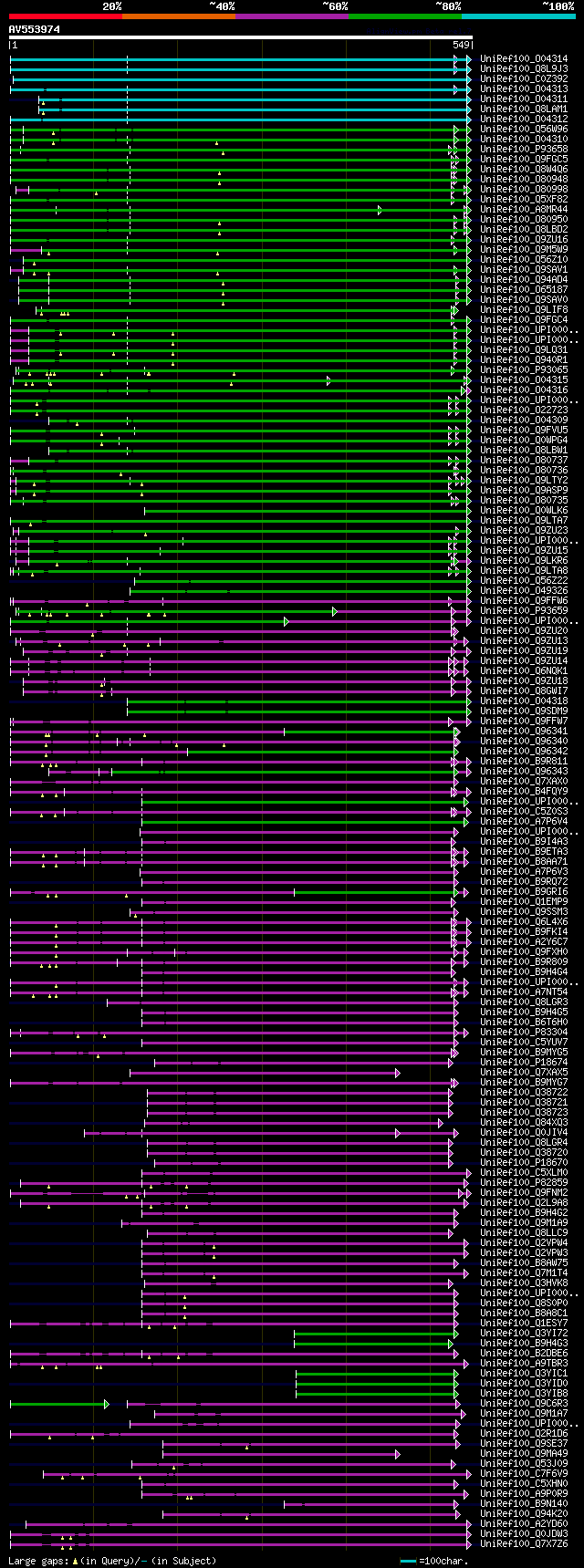Select UniRef100_Q2VPW4 label
Screen dimensions: 584x1568
(524, 1242)
